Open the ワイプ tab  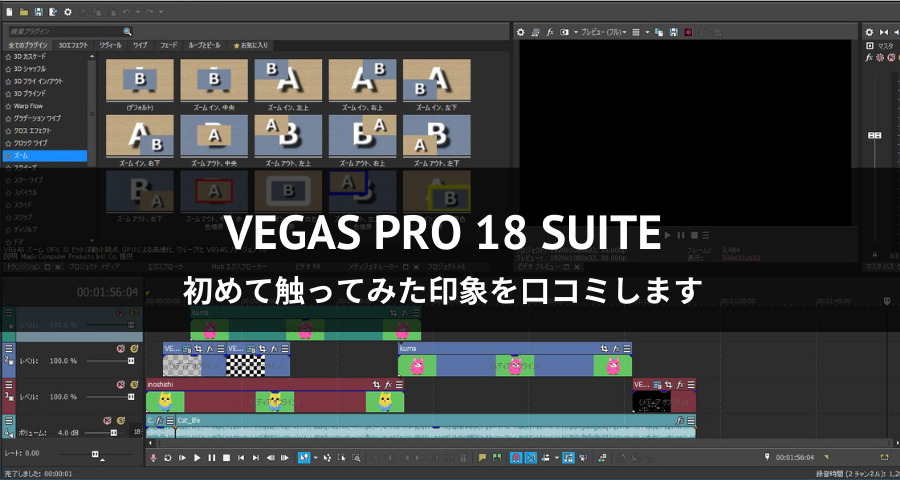(140, 45)
